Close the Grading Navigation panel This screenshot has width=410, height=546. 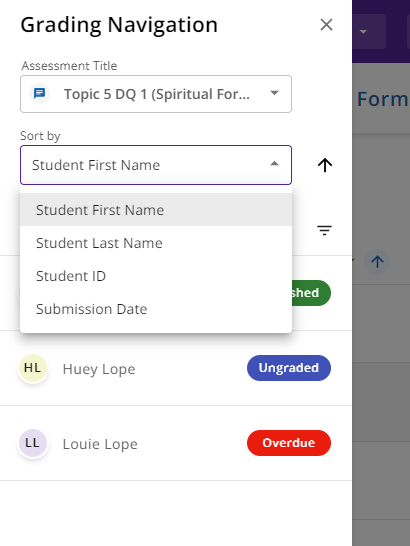(326, 25)
